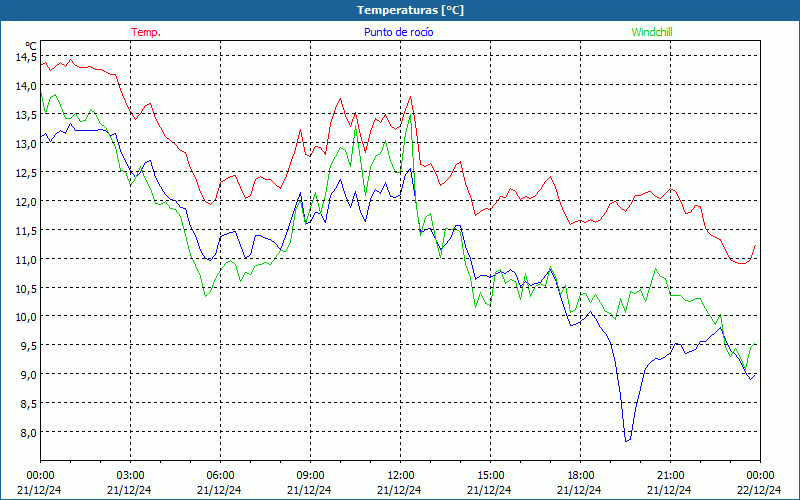Click the 11,0 y-axis value
Screen dimensions: 800x500
click(26, 259)
